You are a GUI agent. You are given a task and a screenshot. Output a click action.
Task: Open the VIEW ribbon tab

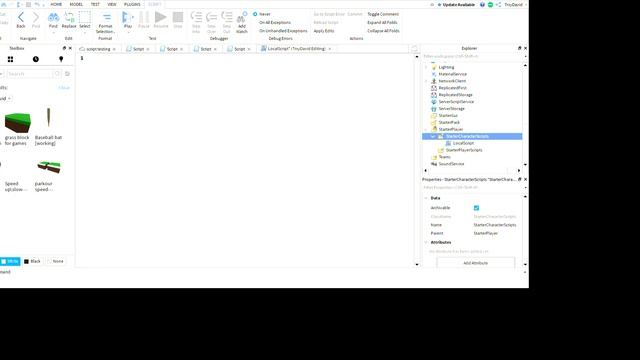point(112,4)
